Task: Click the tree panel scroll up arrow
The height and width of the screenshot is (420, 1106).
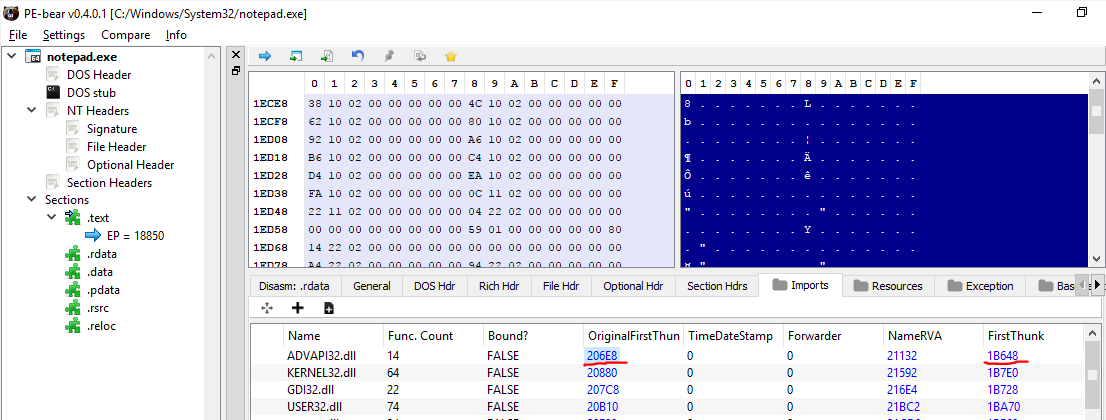Action: coord(211,56)
